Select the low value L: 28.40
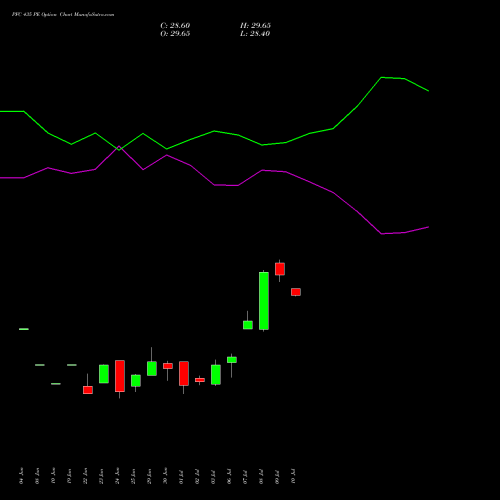The width and height of the screenshot is (500, 500). tap(255, 34)
